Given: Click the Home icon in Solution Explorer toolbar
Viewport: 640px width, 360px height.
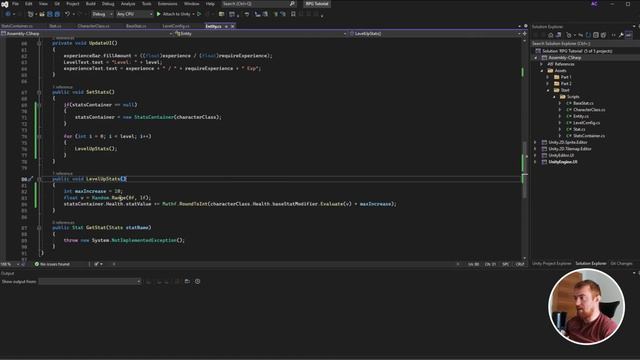Looking at the screenshot, I should pos(551,36).
